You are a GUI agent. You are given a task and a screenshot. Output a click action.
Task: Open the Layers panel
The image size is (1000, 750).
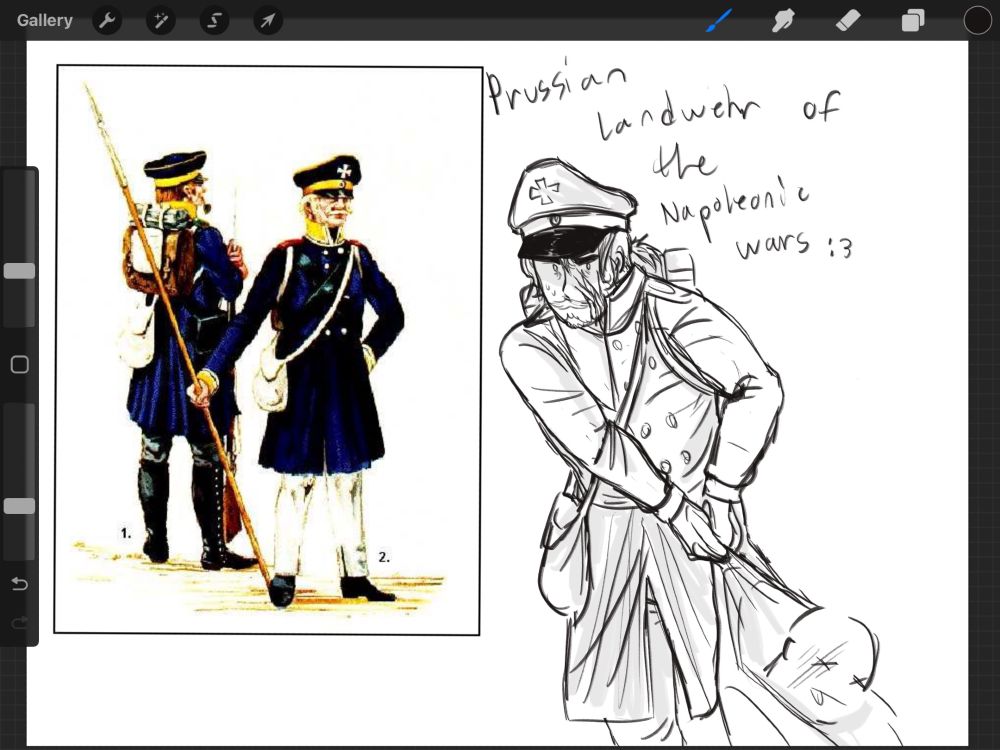click(x=913, y=21)
